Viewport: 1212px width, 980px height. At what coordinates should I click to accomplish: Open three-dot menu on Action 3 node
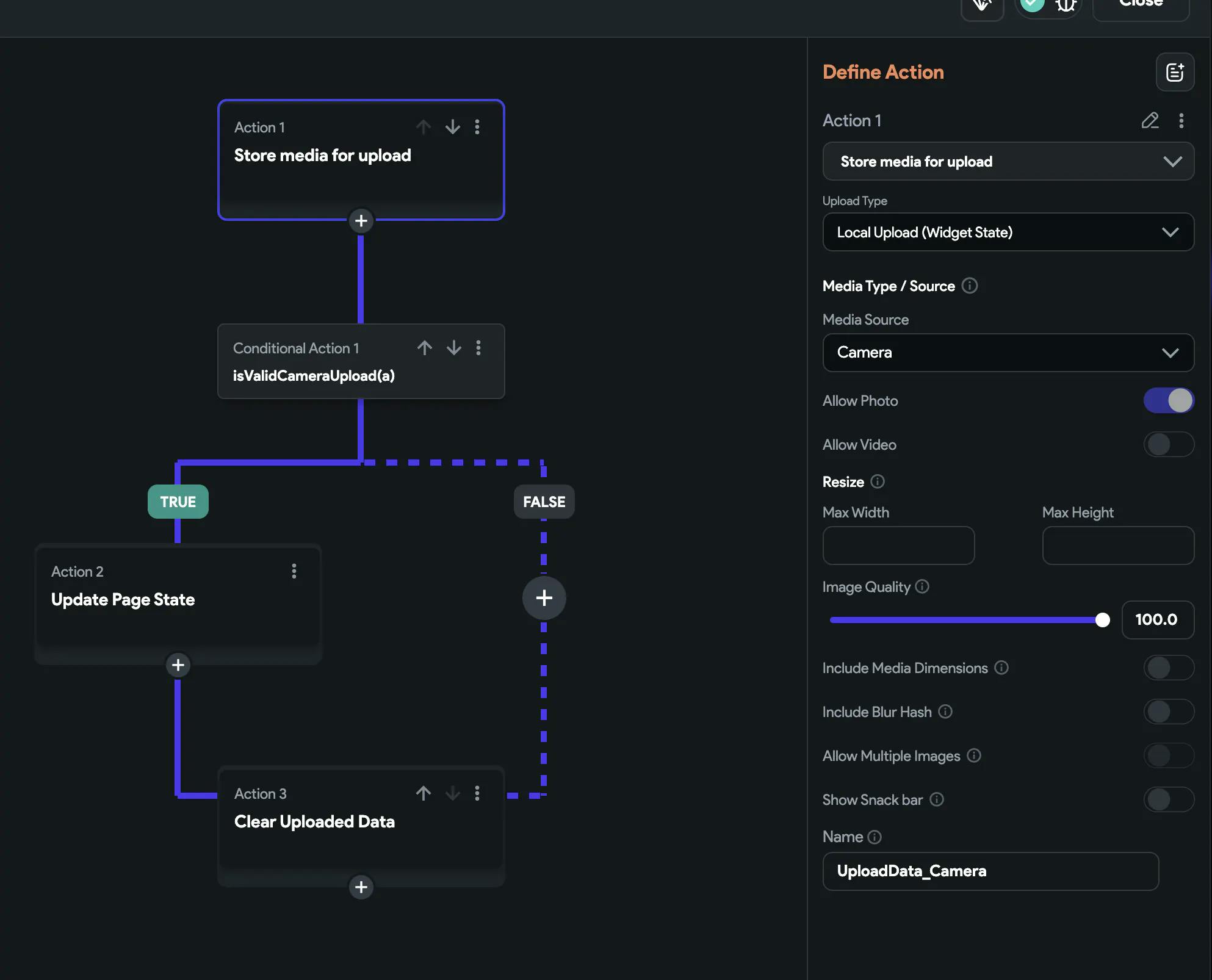[x=477, y=793]
